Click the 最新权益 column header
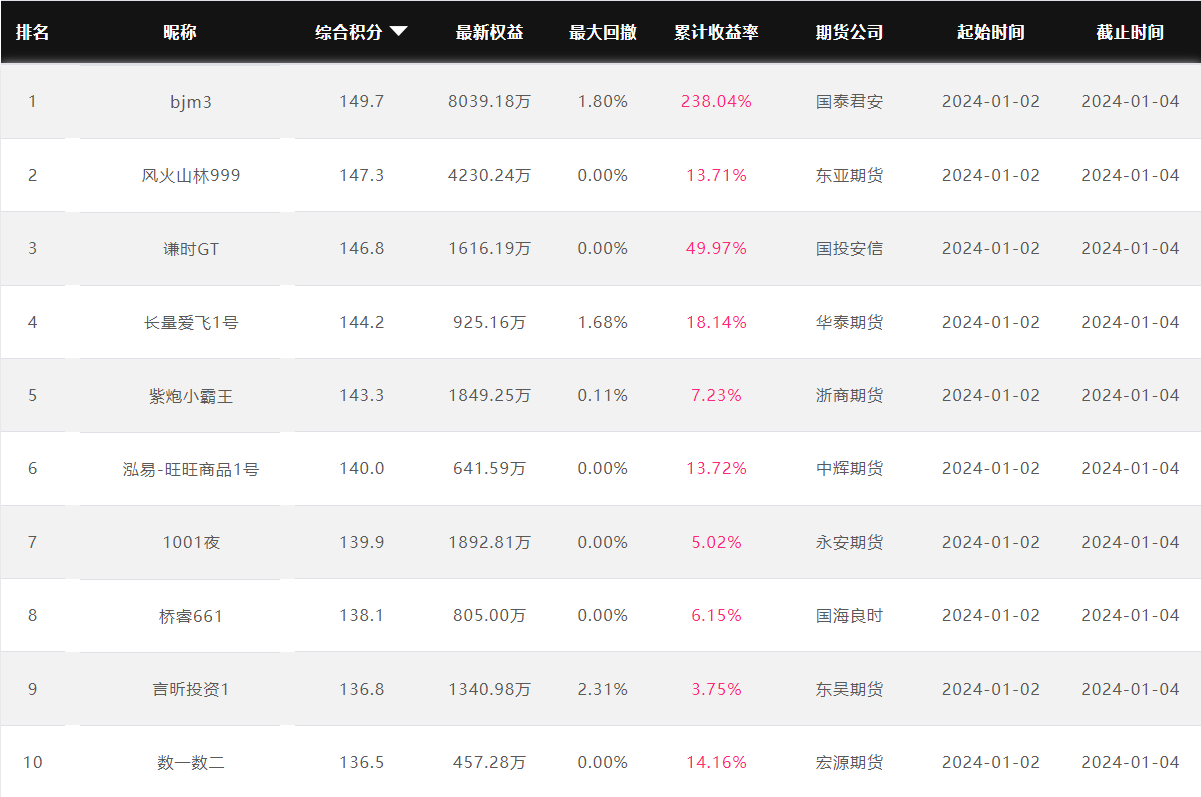 490,32
